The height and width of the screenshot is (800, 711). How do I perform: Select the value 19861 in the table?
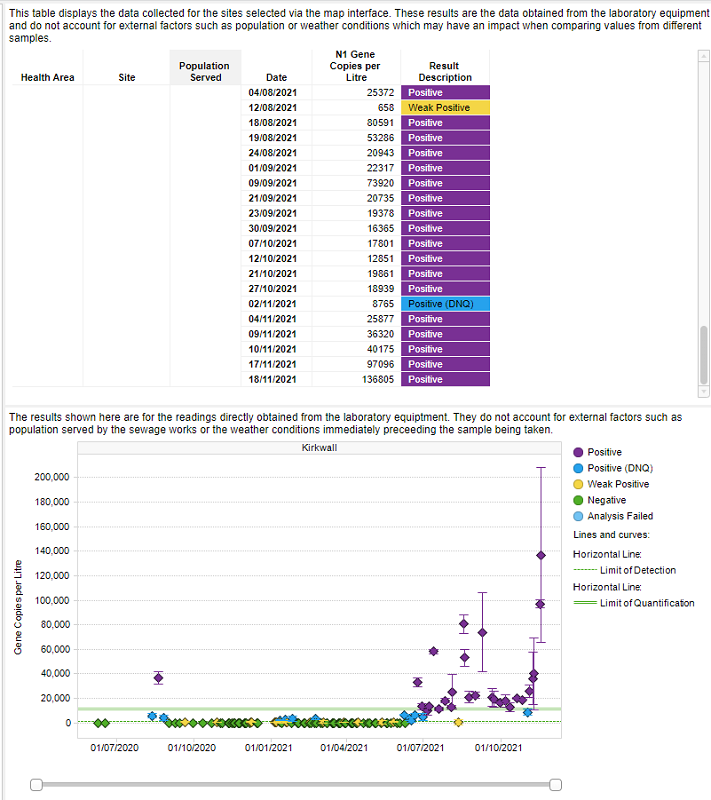coord(380,273)
